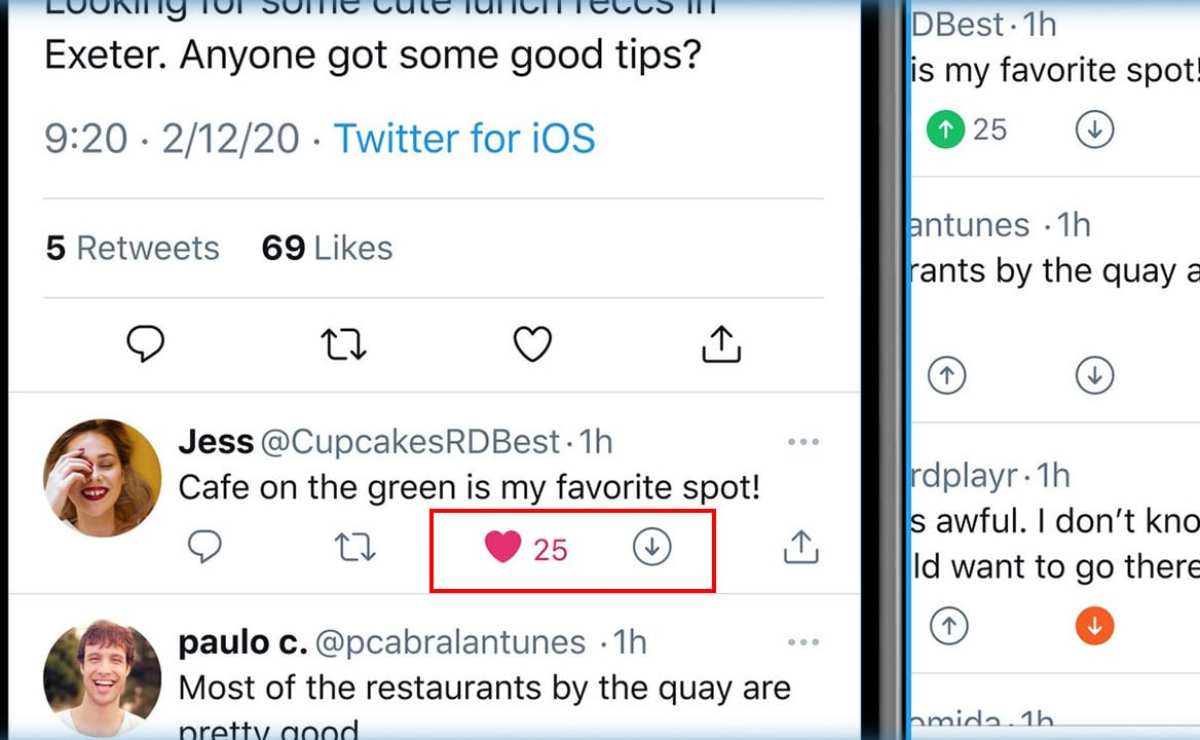Reply to the main tweet
This screenshot has height=740, width=1200.
click(146, 344)
